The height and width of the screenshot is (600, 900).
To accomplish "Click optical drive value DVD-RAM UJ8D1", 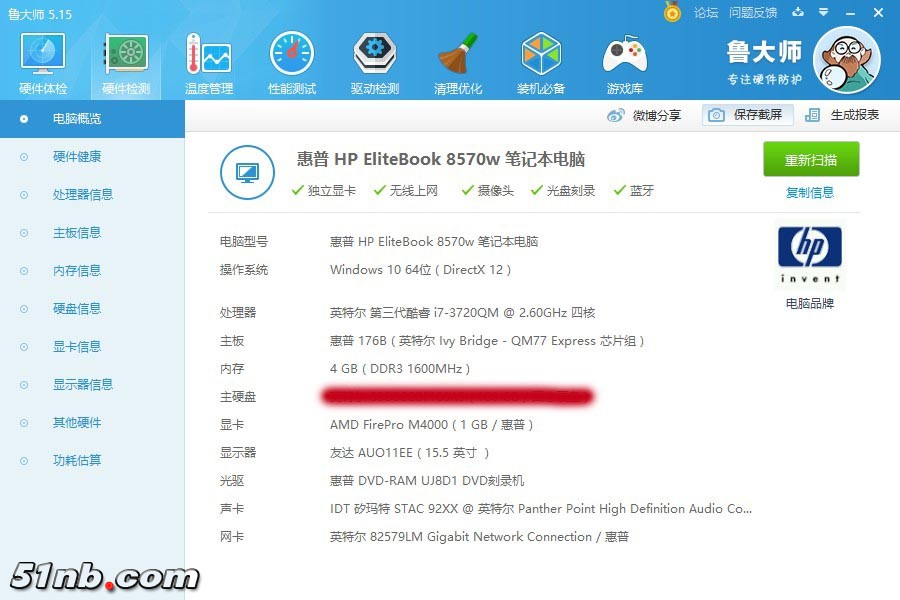I will (x=427, y=481).
